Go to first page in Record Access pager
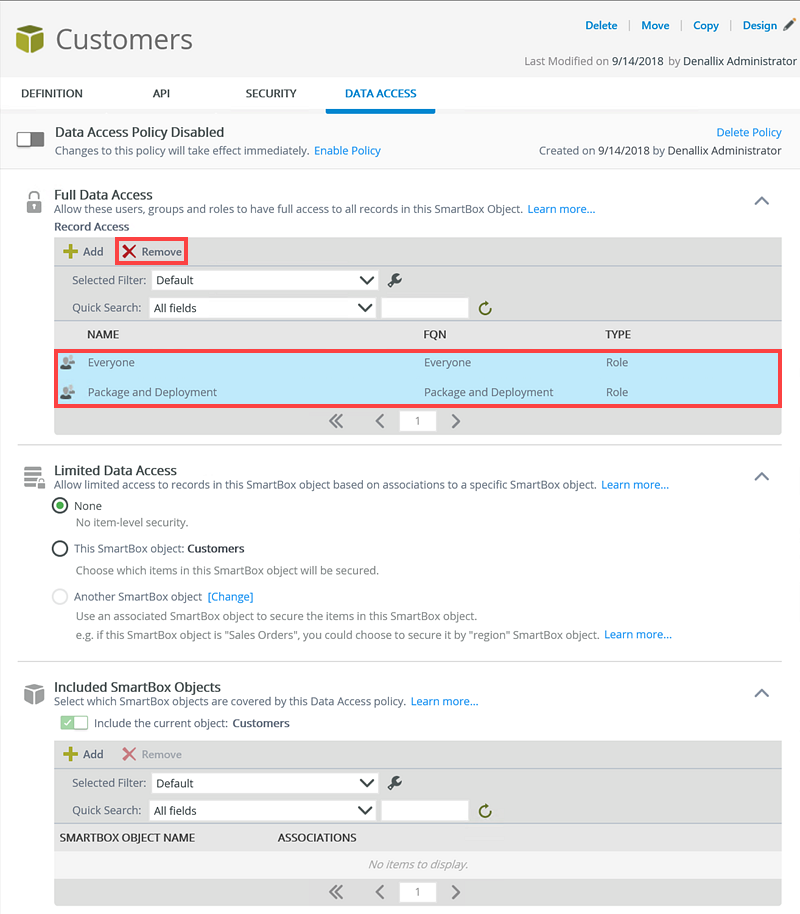This screenshot has width=800, height=914. [x=336, y=421]
